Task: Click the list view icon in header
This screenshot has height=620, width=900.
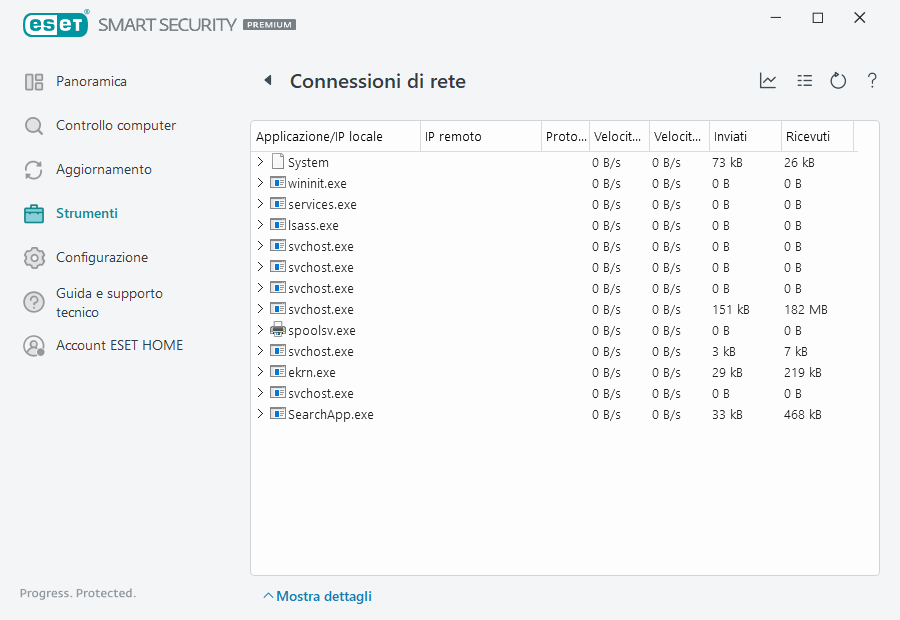Action: tap(804, 81)
